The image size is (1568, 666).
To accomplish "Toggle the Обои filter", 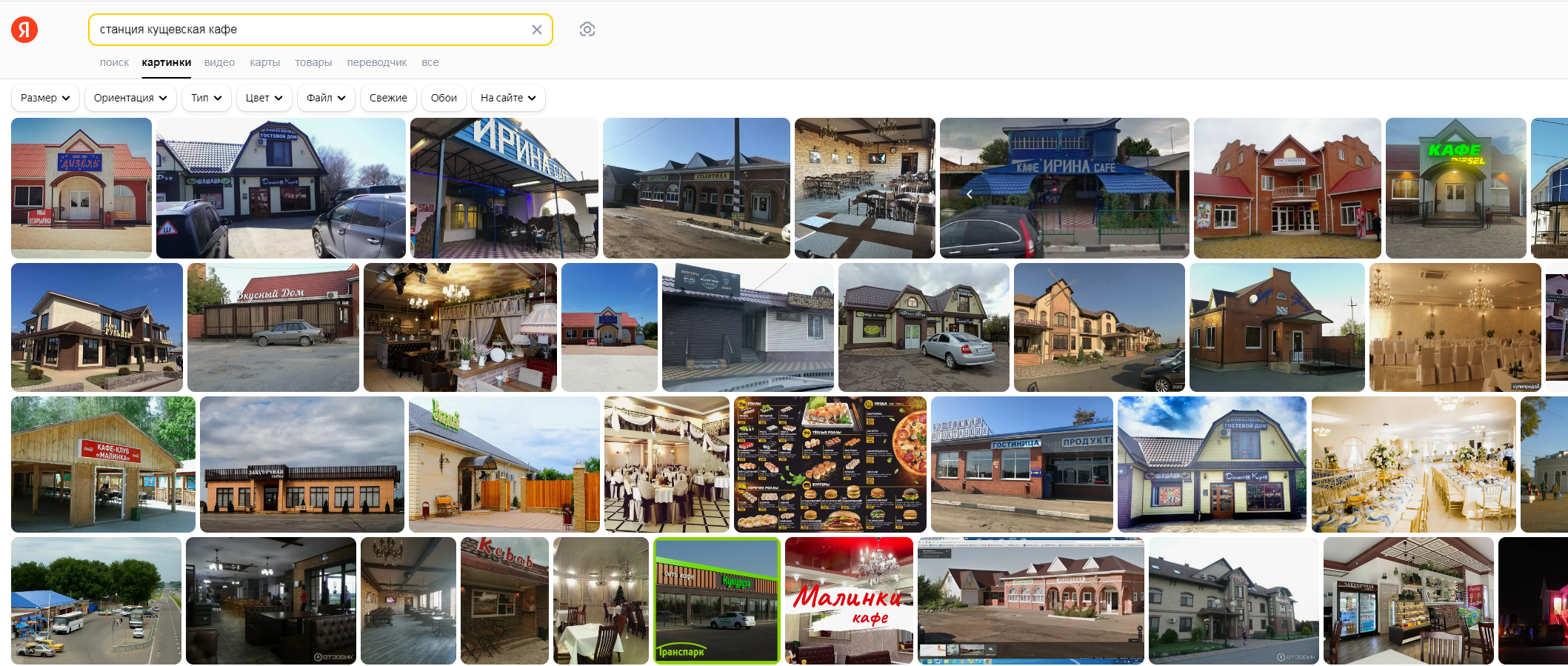I will [x=444, y=98].
